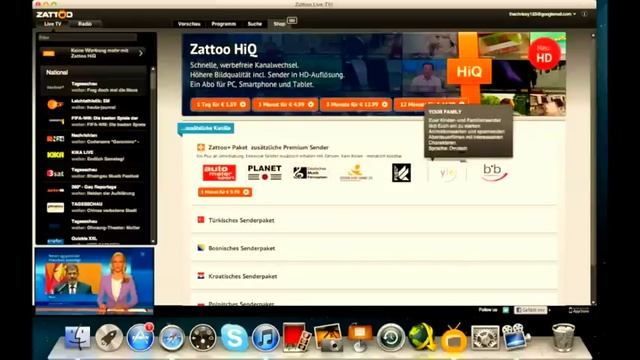
Task: Click the 'zusätzliche Kanäle' label tag
Action: click(206, 128)
